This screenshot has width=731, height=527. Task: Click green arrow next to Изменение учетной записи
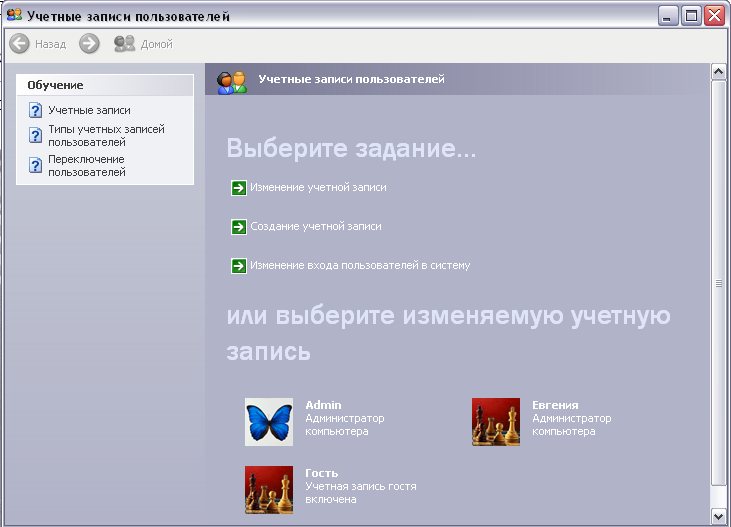pos(239,188)
